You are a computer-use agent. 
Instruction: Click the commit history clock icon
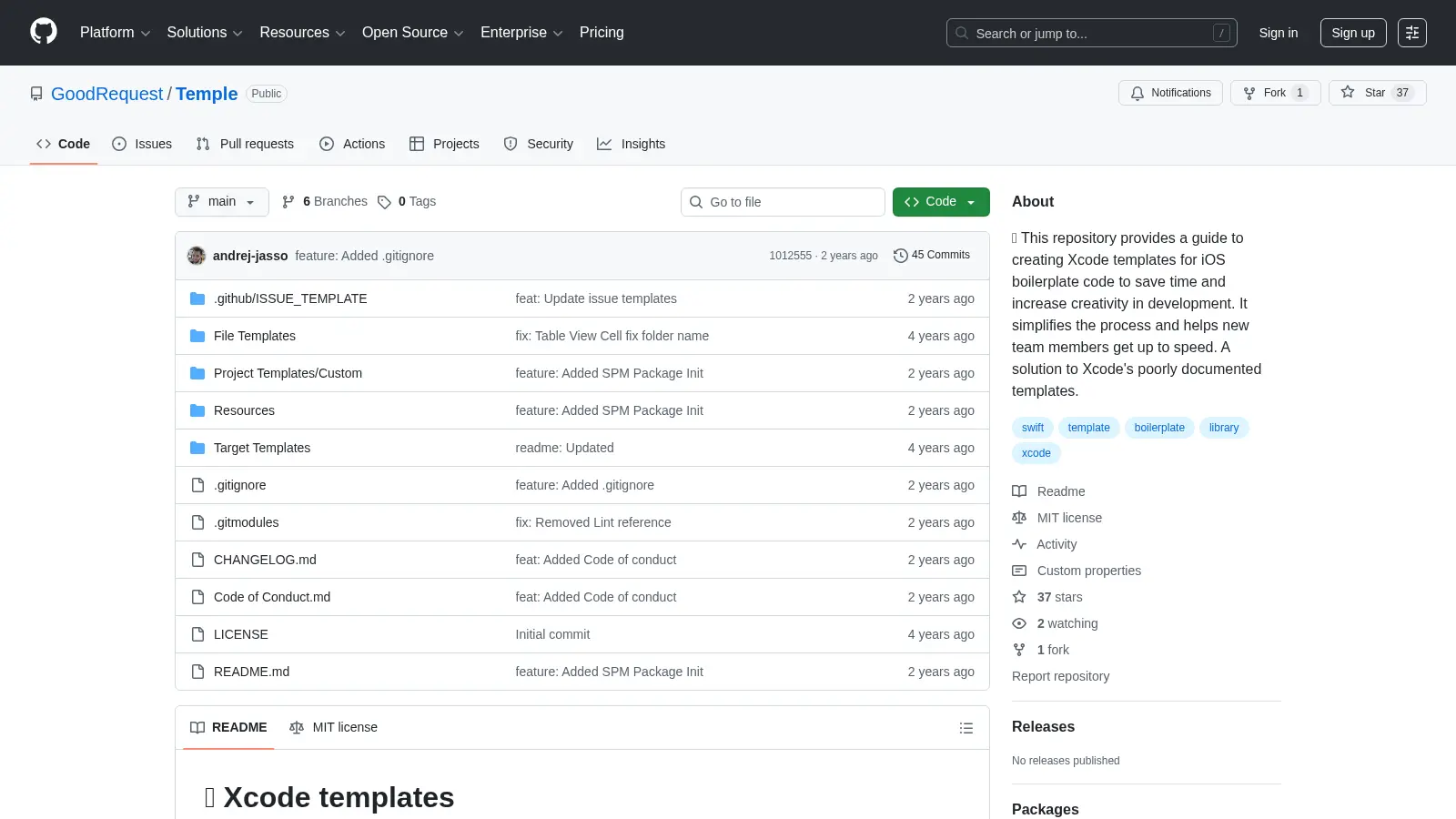coord(901,256)
